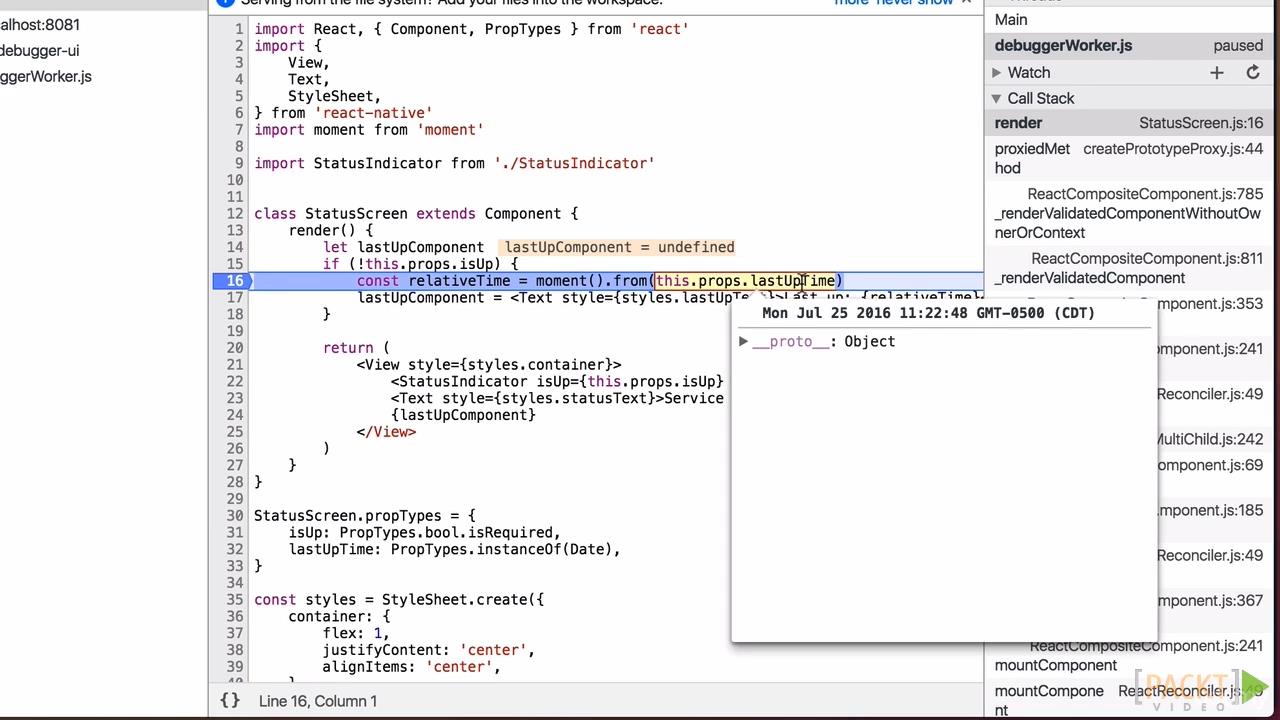
Task: Open ReactCompositeComponent.js:811 source link
Action: point(1147,258)
